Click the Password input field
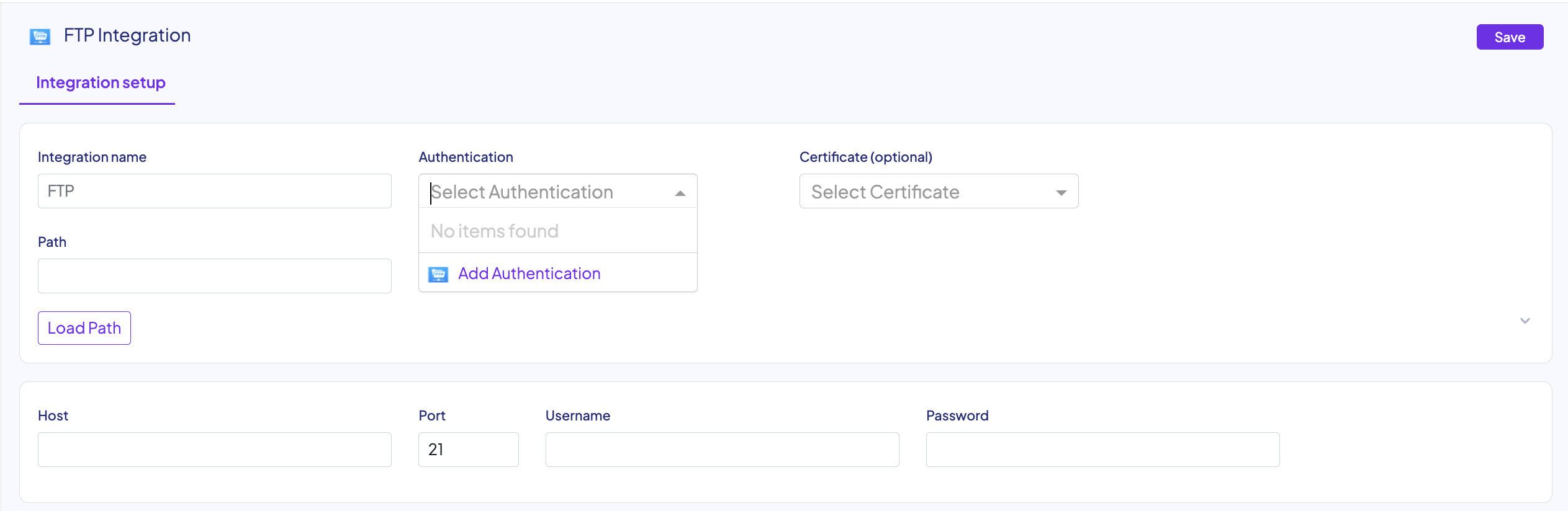The height and width of the screenshot is (511, 1568). pyautogui.click(x=1102, y=450)
